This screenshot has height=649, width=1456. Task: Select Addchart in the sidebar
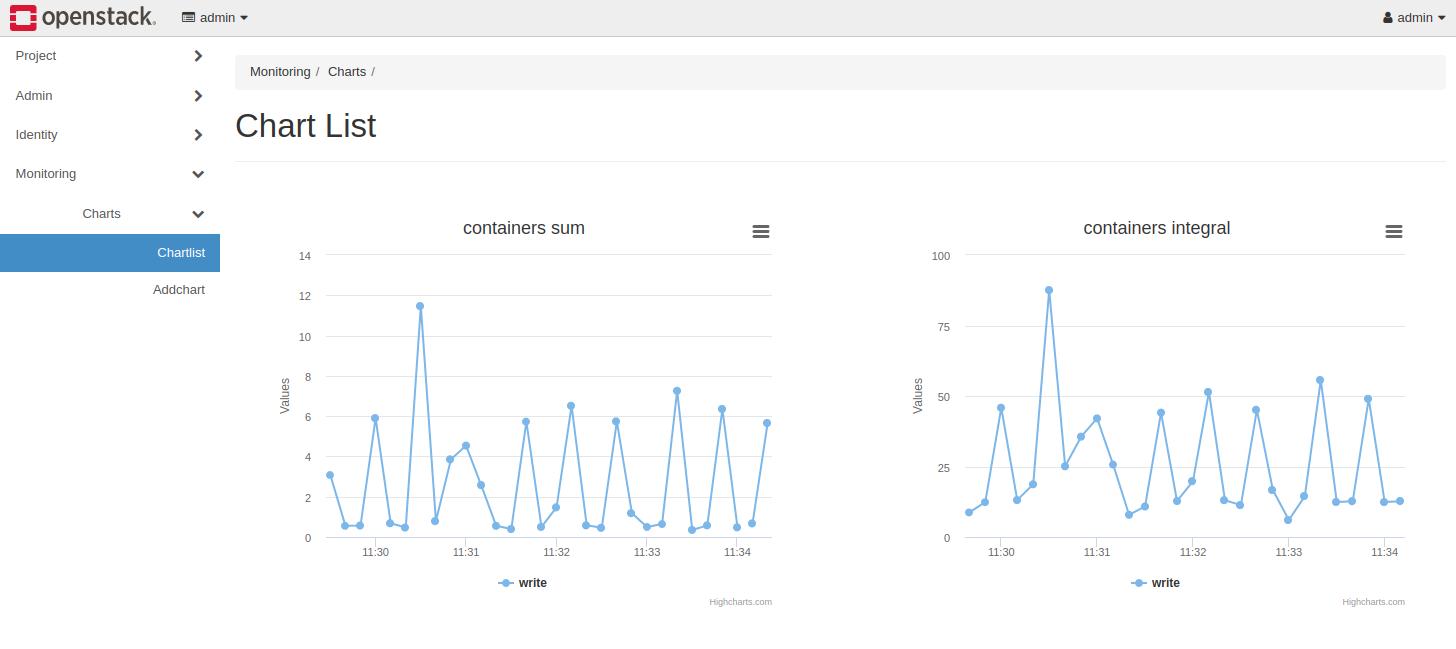pyautogui.click(x=179, y=290)
